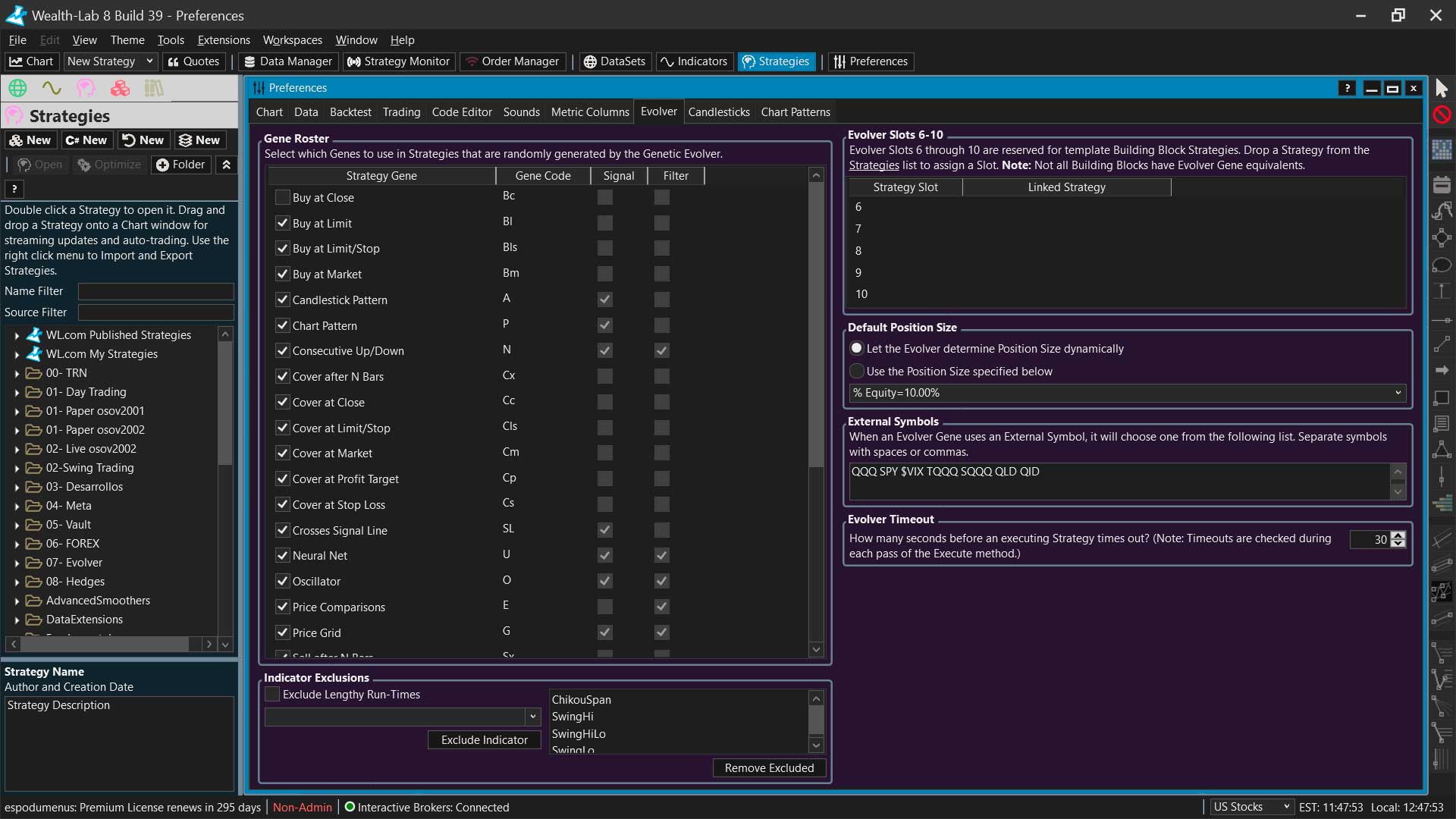Select Use the Position Size specified below

[x=857, y=372]
